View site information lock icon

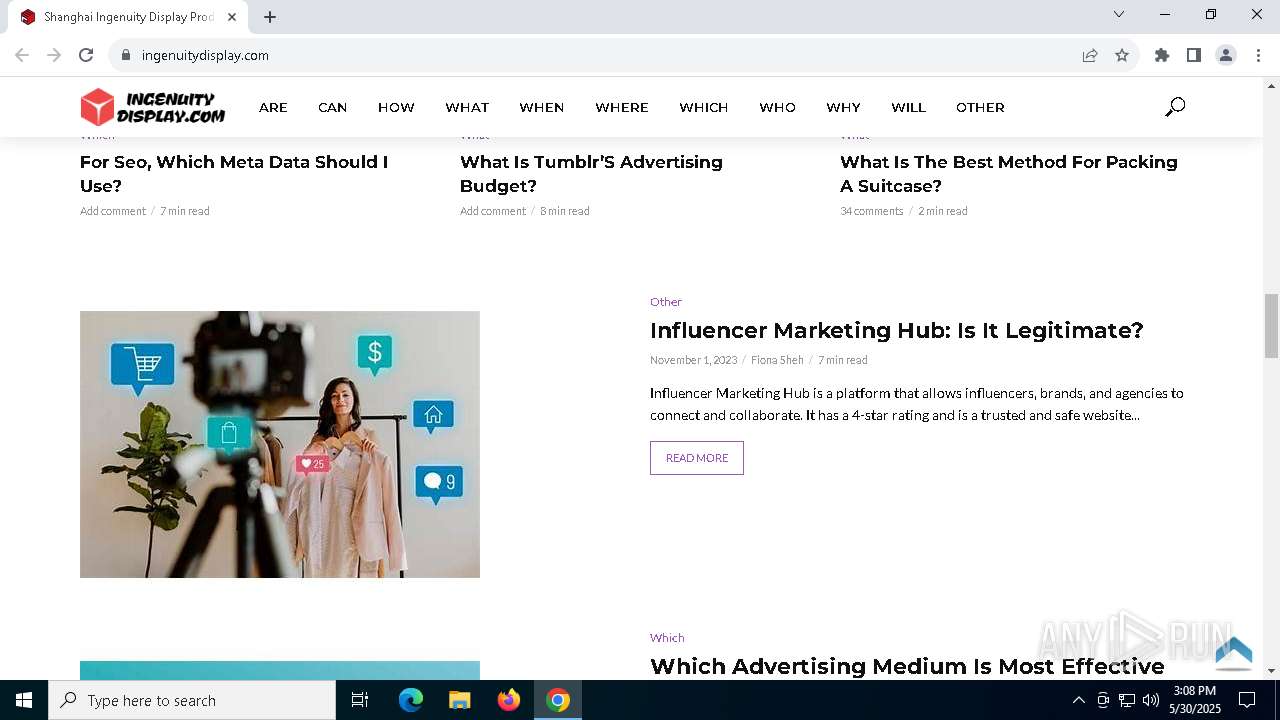point(126,55)
